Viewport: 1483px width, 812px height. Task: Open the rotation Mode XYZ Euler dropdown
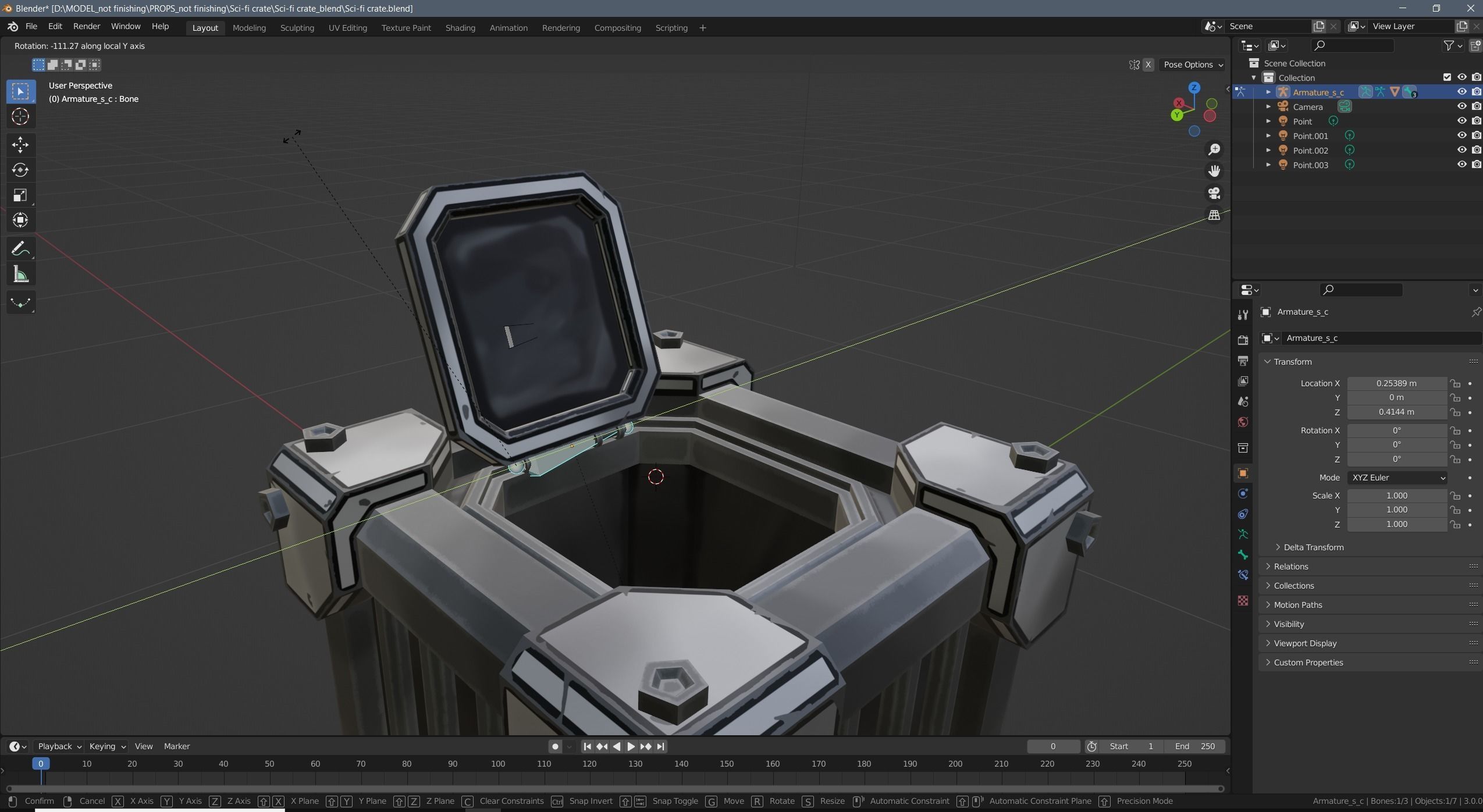(x=1397, y=478)
